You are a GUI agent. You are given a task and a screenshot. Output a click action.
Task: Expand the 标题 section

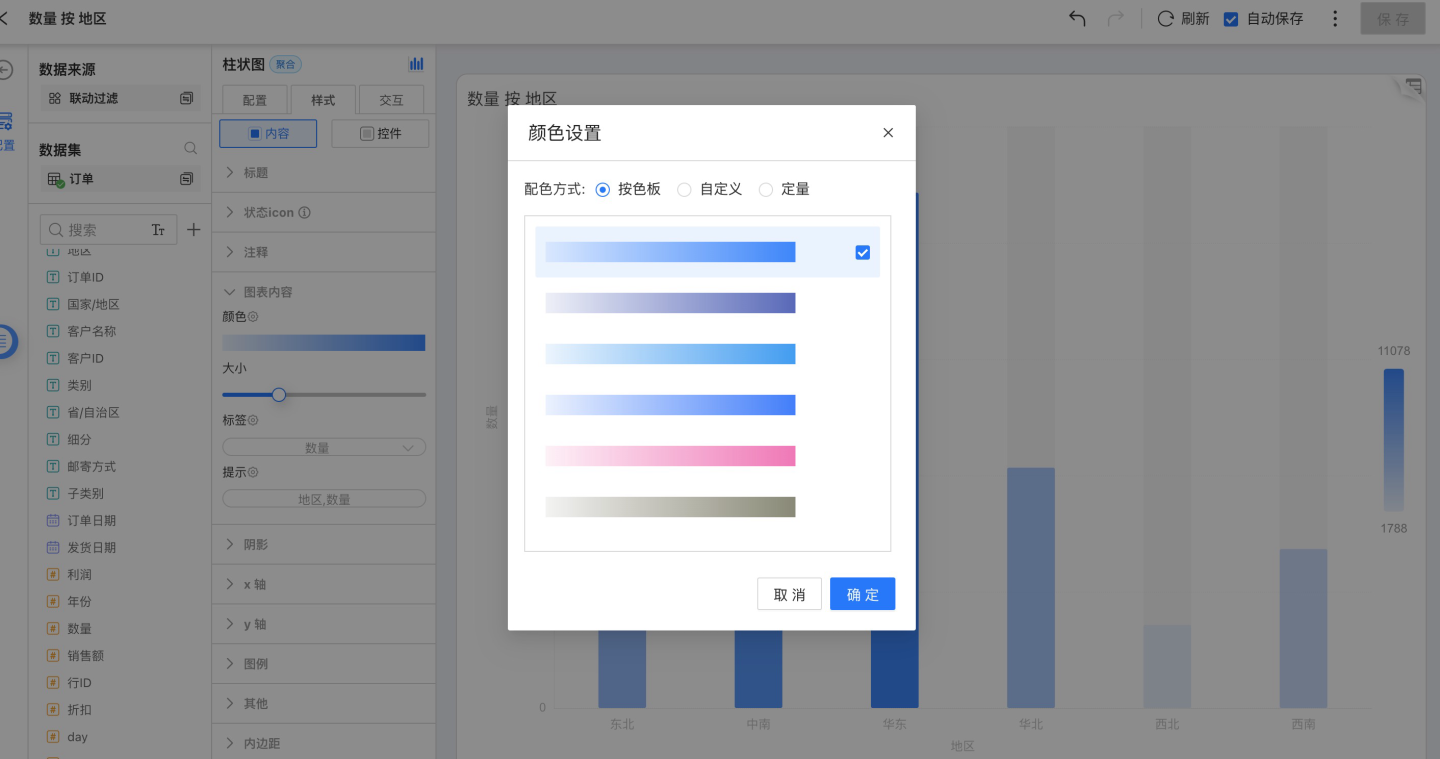231,173
